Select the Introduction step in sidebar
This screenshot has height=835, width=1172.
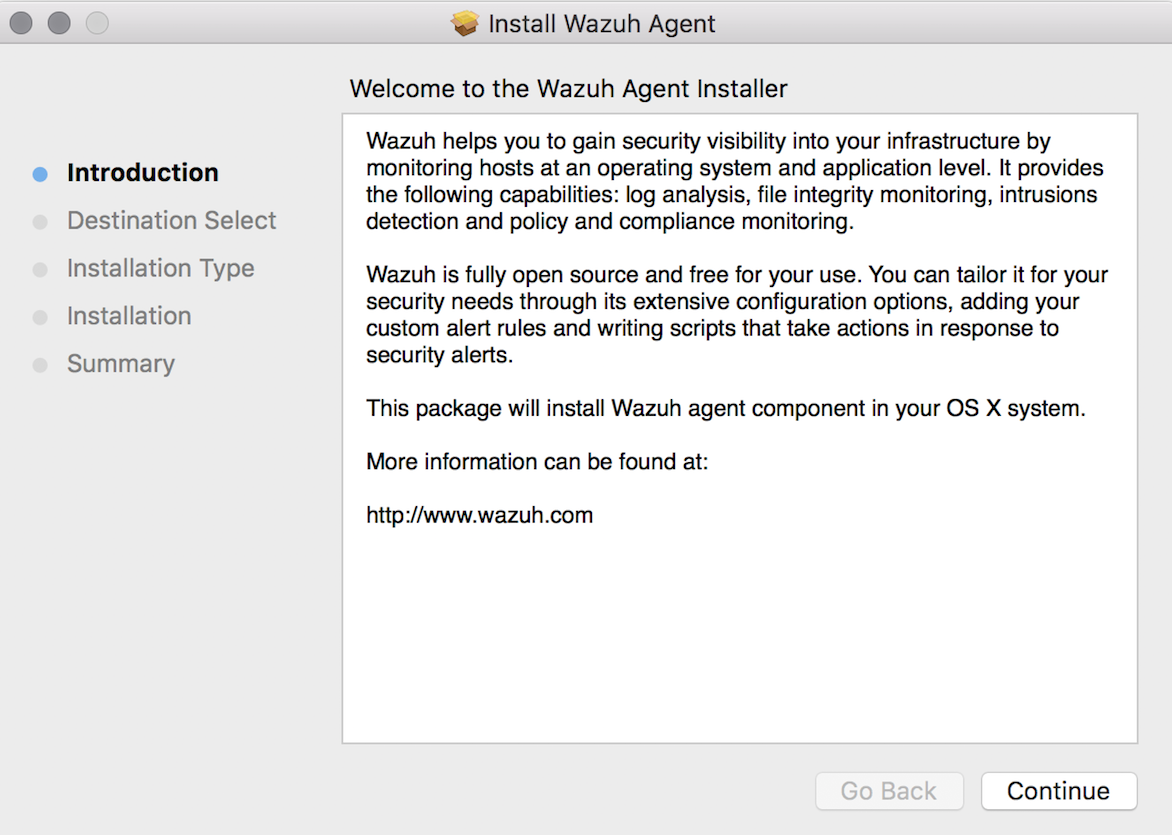pos(142,173)
